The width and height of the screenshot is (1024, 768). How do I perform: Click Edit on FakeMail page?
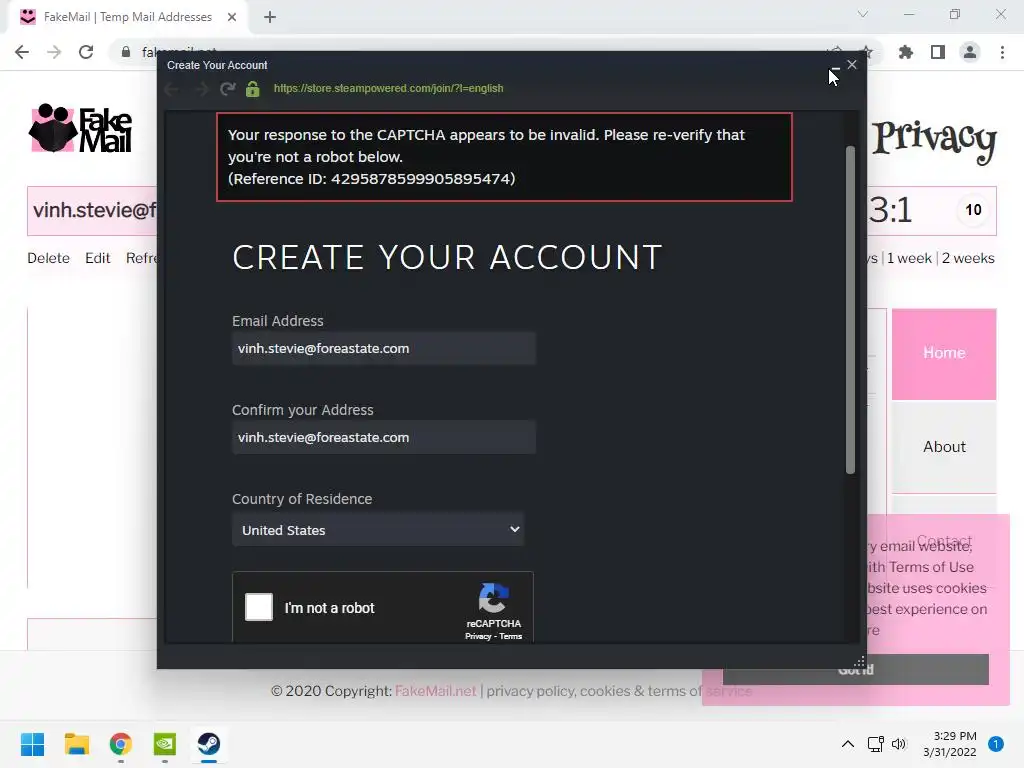tap(97, 258)
